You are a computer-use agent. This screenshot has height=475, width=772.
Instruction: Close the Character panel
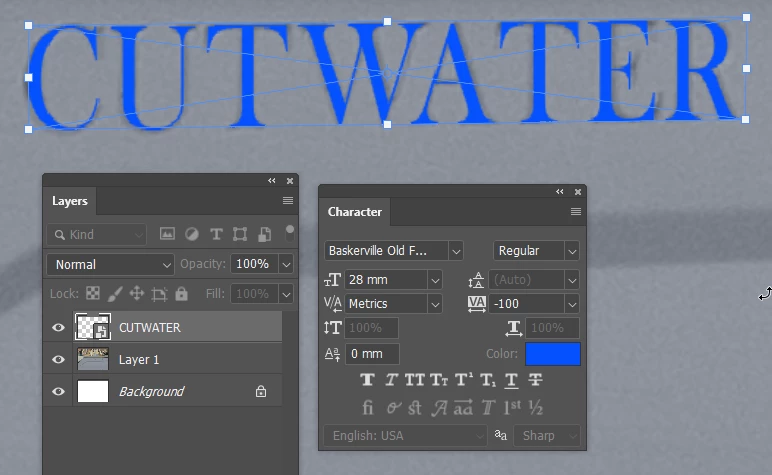pos(578,191)
